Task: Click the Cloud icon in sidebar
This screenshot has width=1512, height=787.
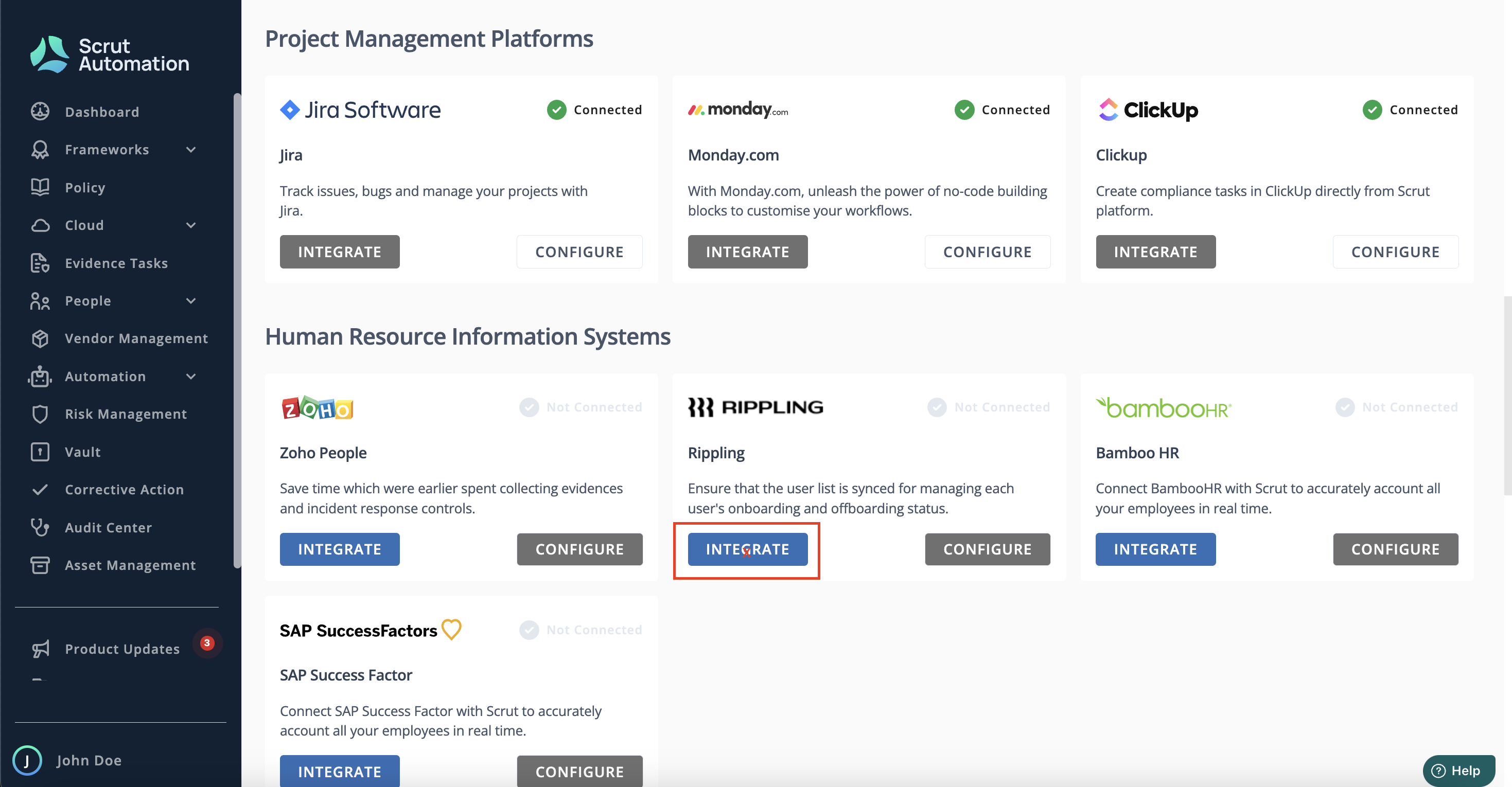Action: [x=40, y=225]
